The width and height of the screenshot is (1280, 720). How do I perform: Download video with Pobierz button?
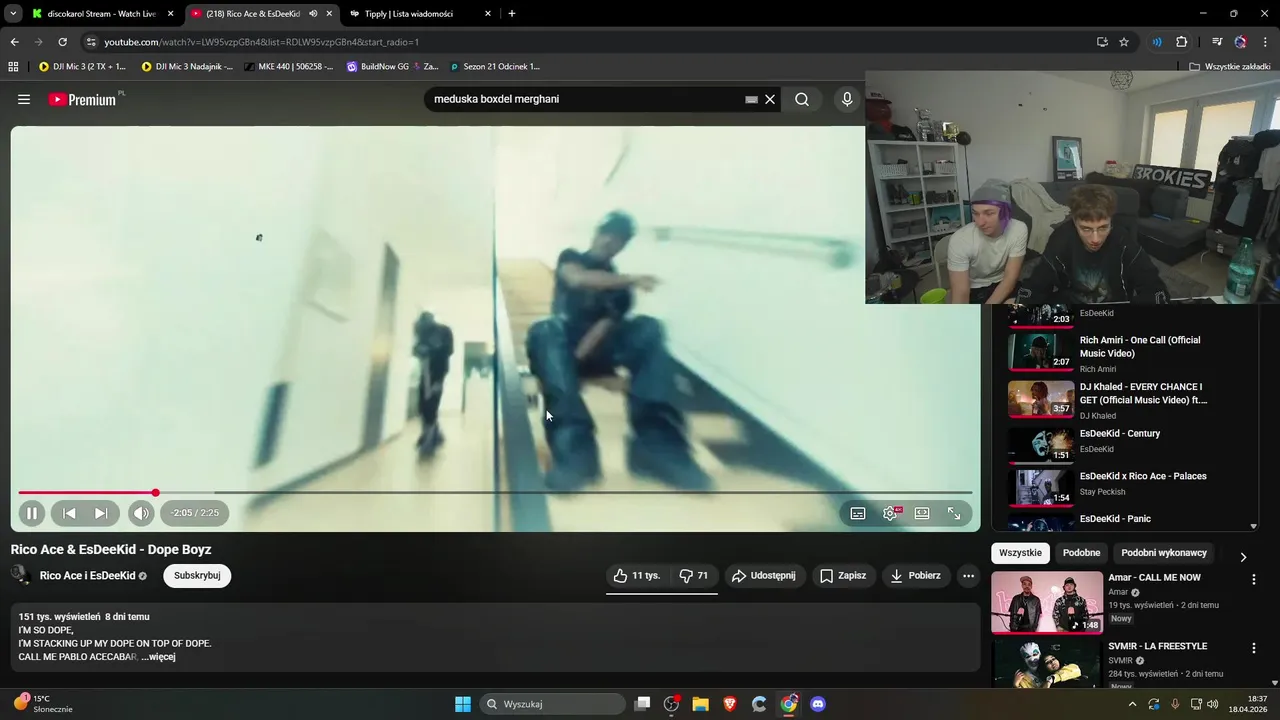[915, 576]
